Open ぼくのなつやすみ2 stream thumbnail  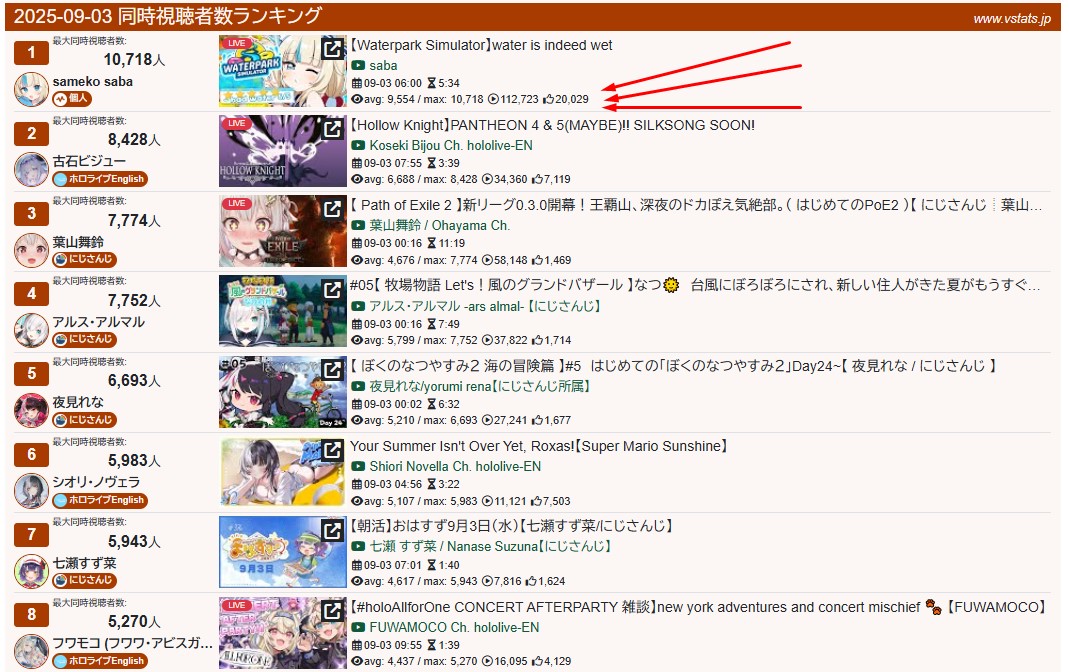click(282, 392)
